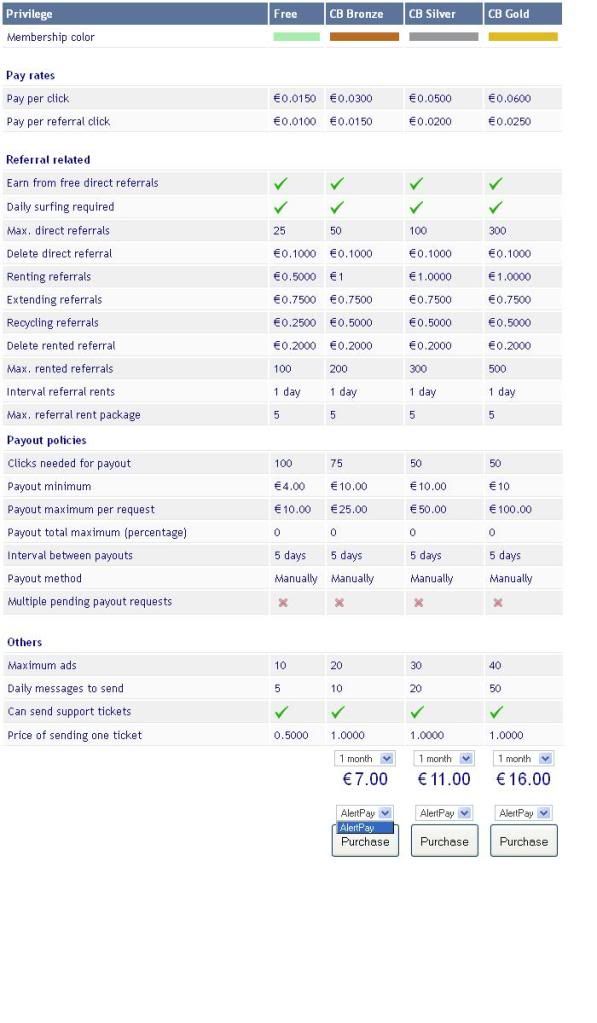Click the gold membership color bar
This screenshot has height=1023, width=597.
(x=523, y=37)
